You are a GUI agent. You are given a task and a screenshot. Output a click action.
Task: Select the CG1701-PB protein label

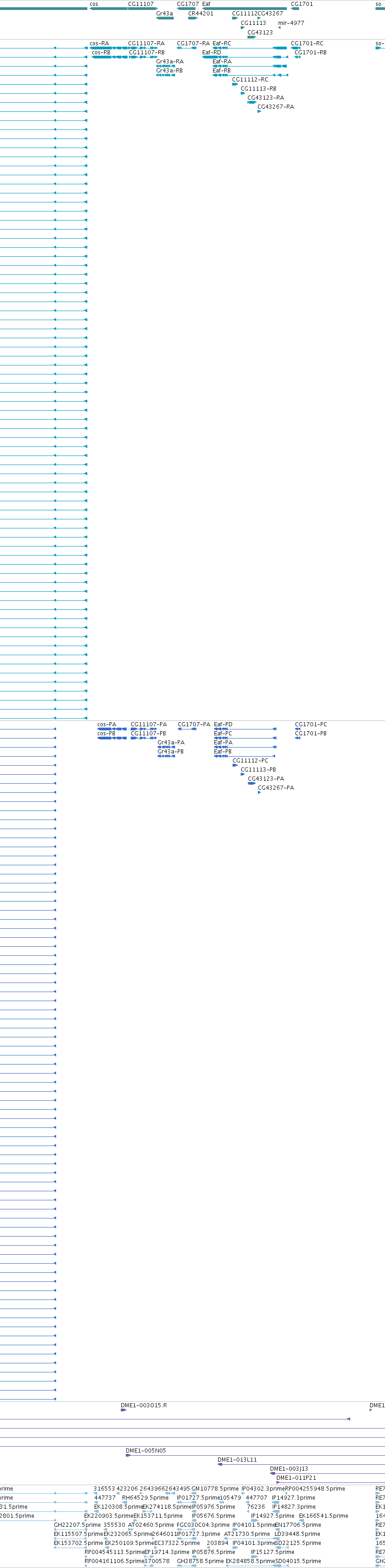pos(311,734)
